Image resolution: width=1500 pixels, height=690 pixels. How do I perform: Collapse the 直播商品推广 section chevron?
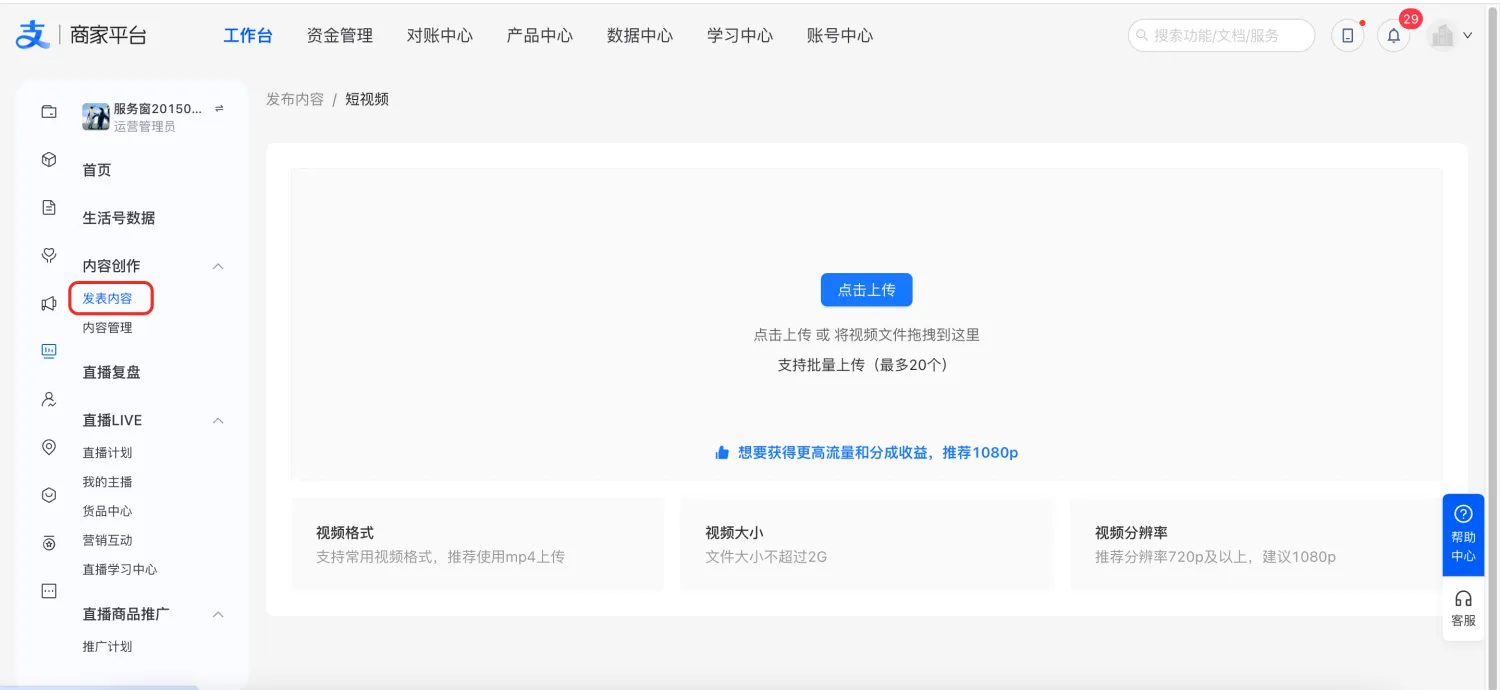pyautogui.click(x=218, y=614)
